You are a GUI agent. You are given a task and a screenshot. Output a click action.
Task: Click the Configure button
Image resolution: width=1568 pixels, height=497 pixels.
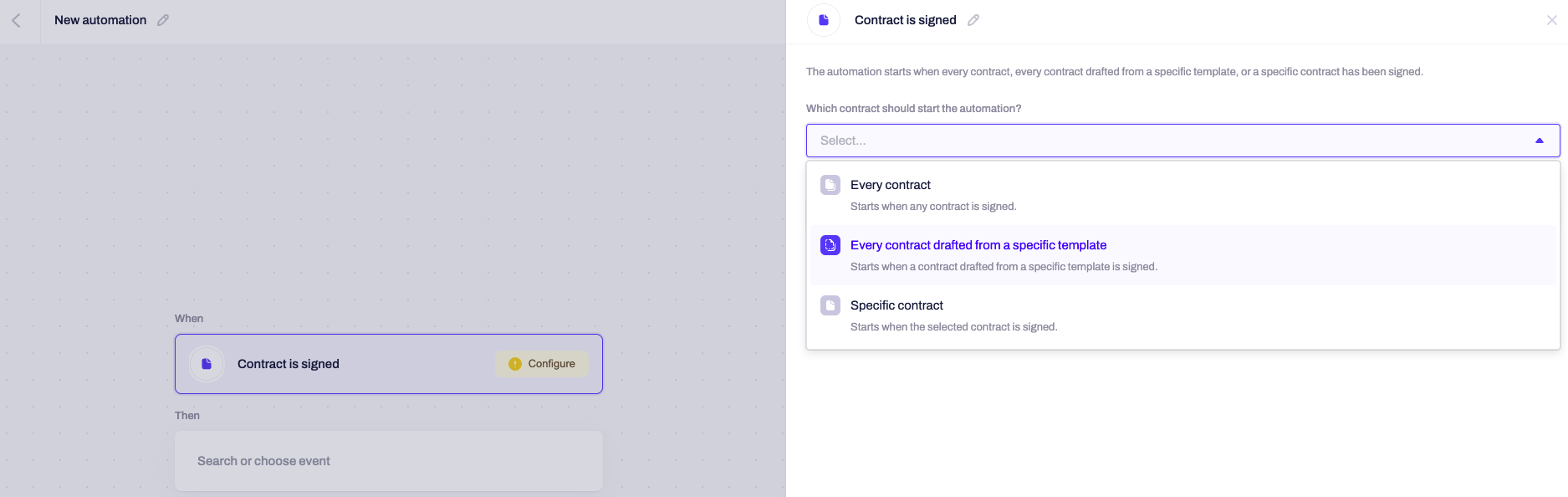(x=542, y=364)
